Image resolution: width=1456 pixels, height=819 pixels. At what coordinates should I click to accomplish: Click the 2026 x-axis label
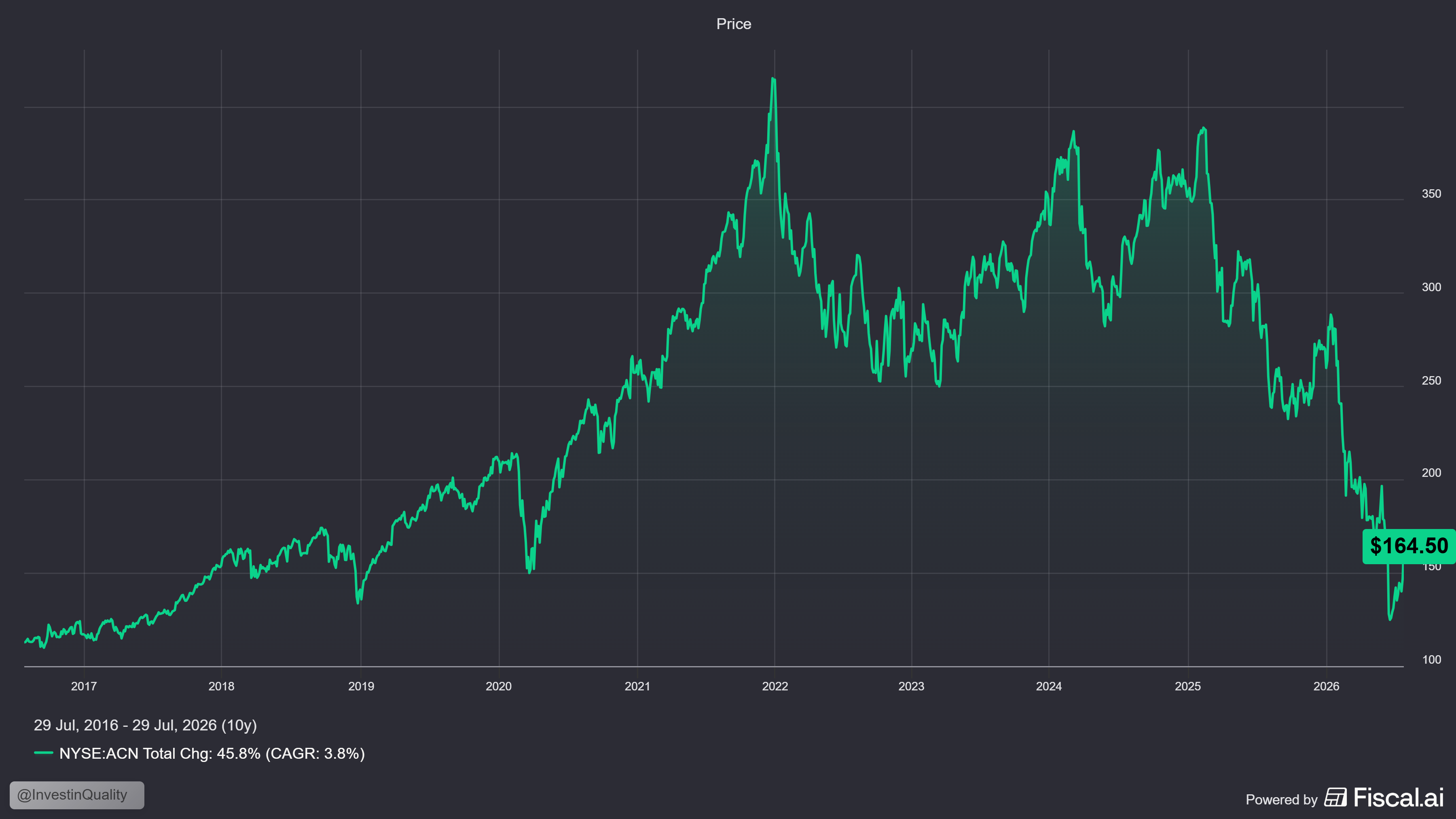(1327, 686)
